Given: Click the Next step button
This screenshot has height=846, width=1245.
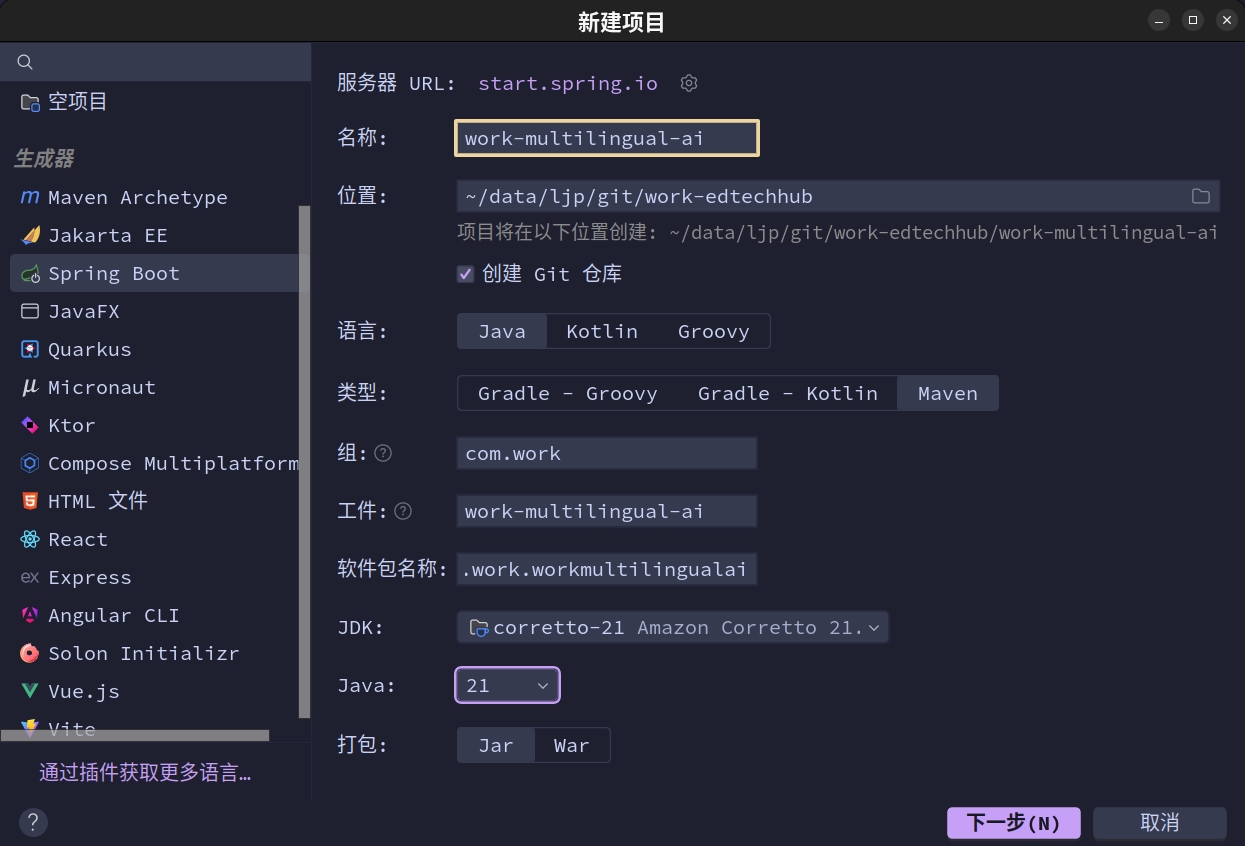Looking at the screenshot, I should point(1013,822).
